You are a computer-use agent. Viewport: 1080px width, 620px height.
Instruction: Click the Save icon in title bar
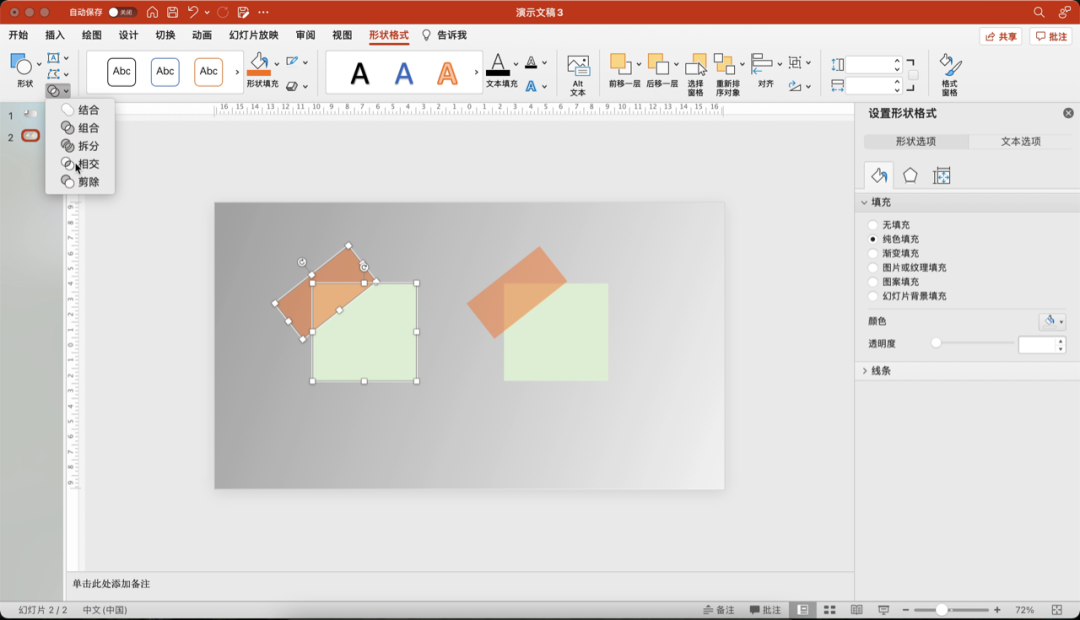[172, 12]
